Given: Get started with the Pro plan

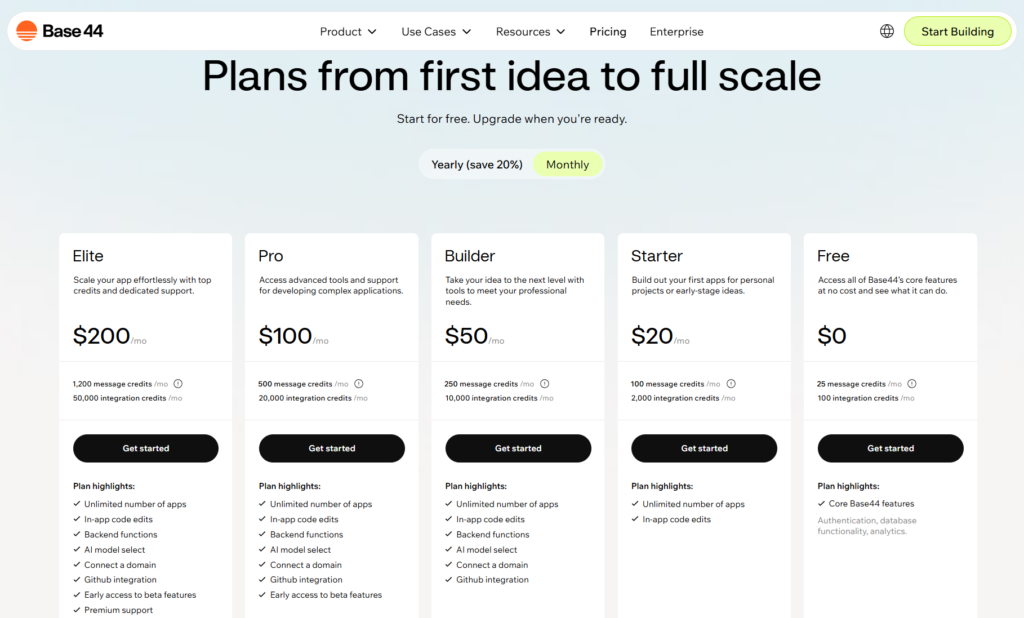Looking at the screenshot, I should pyautogui.click(x=331, y=448).
